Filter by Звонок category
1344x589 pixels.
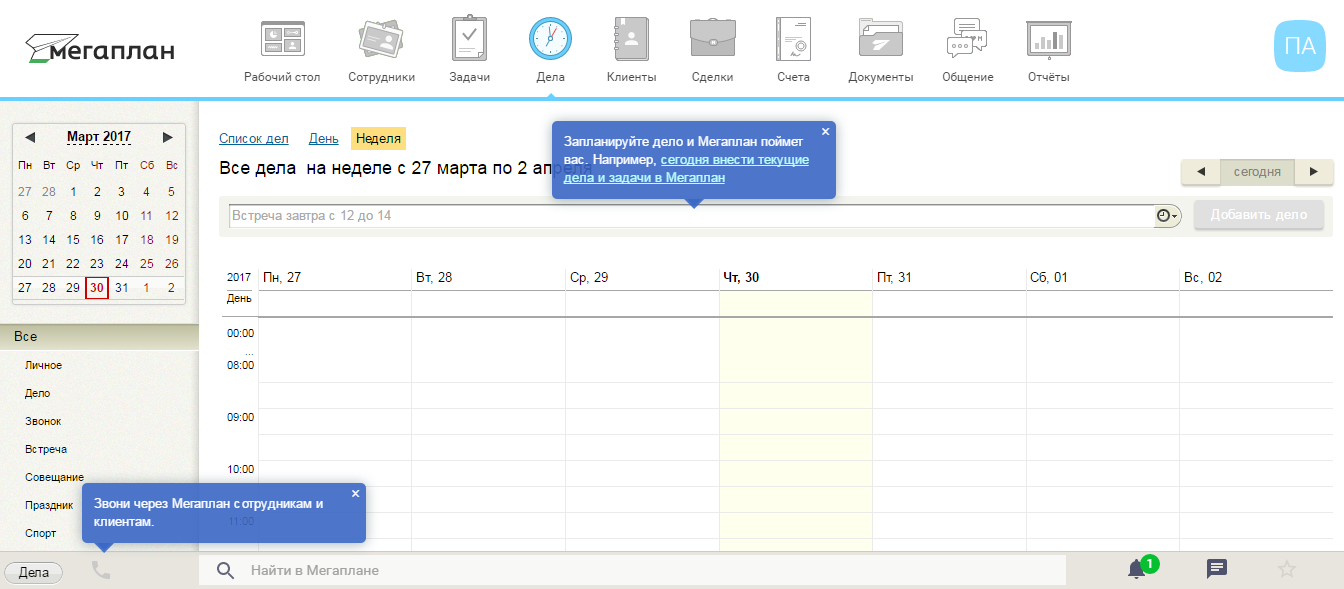(x=43, y=421)
